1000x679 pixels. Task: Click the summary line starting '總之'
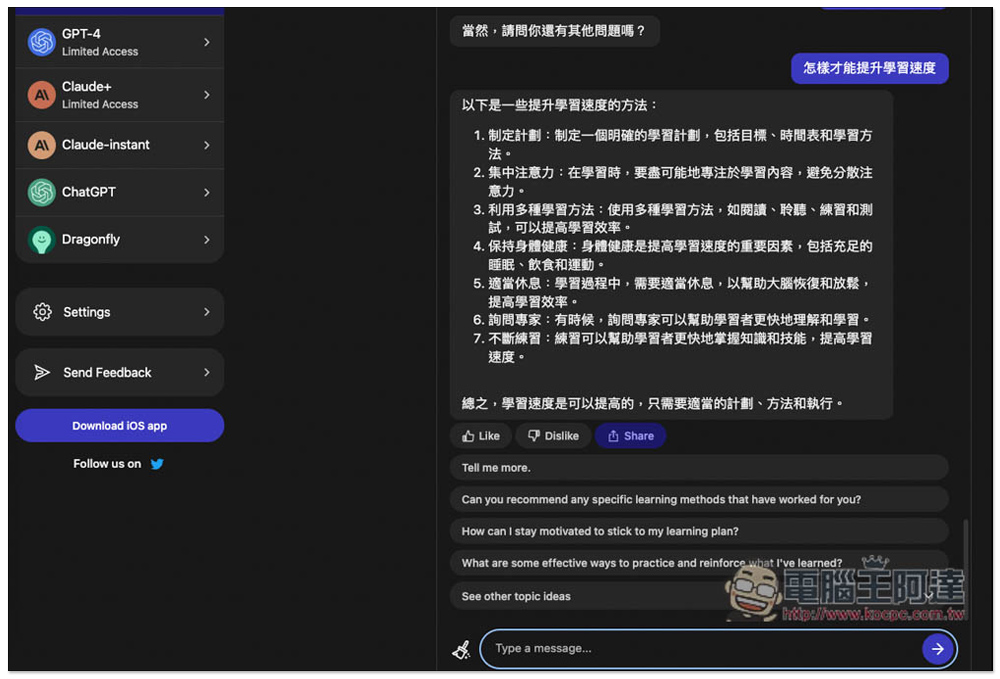tap(652, 404)
